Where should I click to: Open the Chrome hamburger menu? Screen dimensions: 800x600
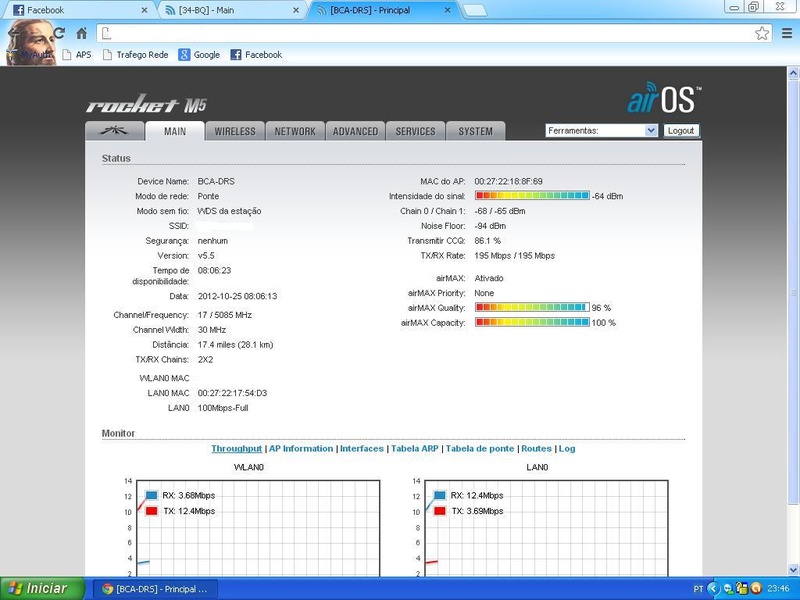787,33
